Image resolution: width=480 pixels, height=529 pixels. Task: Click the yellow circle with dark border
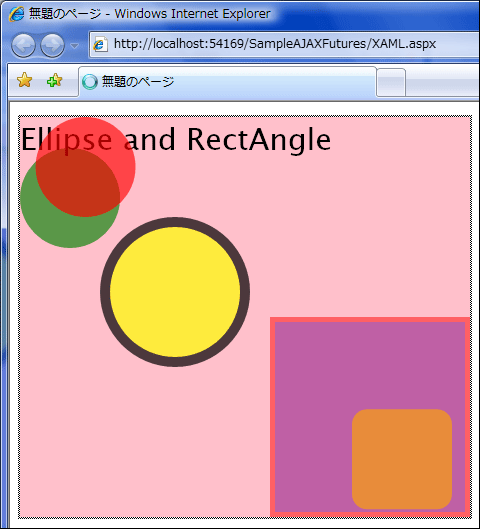[x=175, y=292]
